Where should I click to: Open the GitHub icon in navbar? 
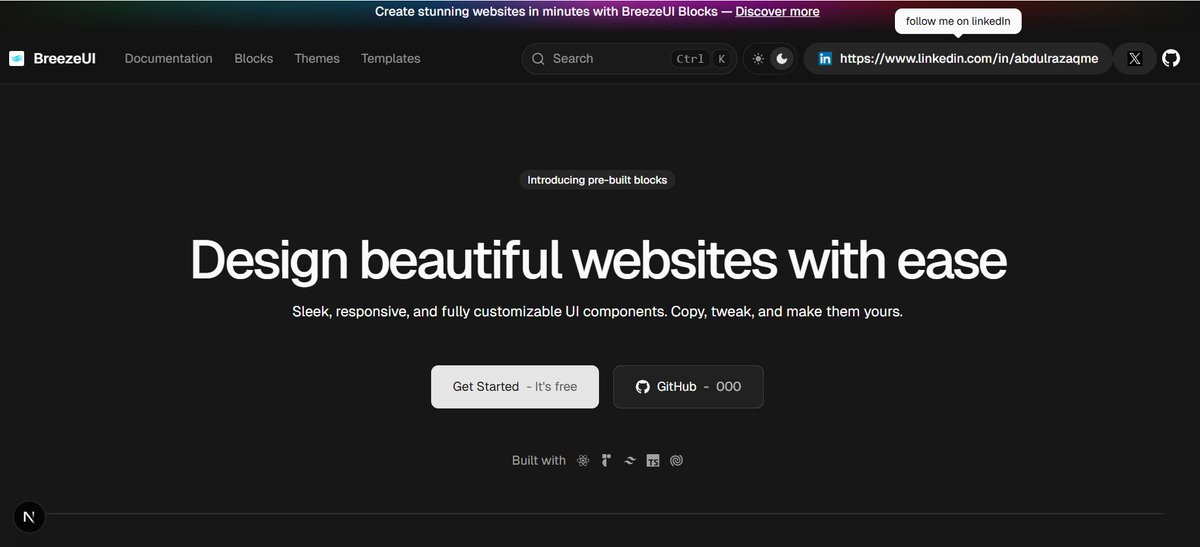(1171, 59)
